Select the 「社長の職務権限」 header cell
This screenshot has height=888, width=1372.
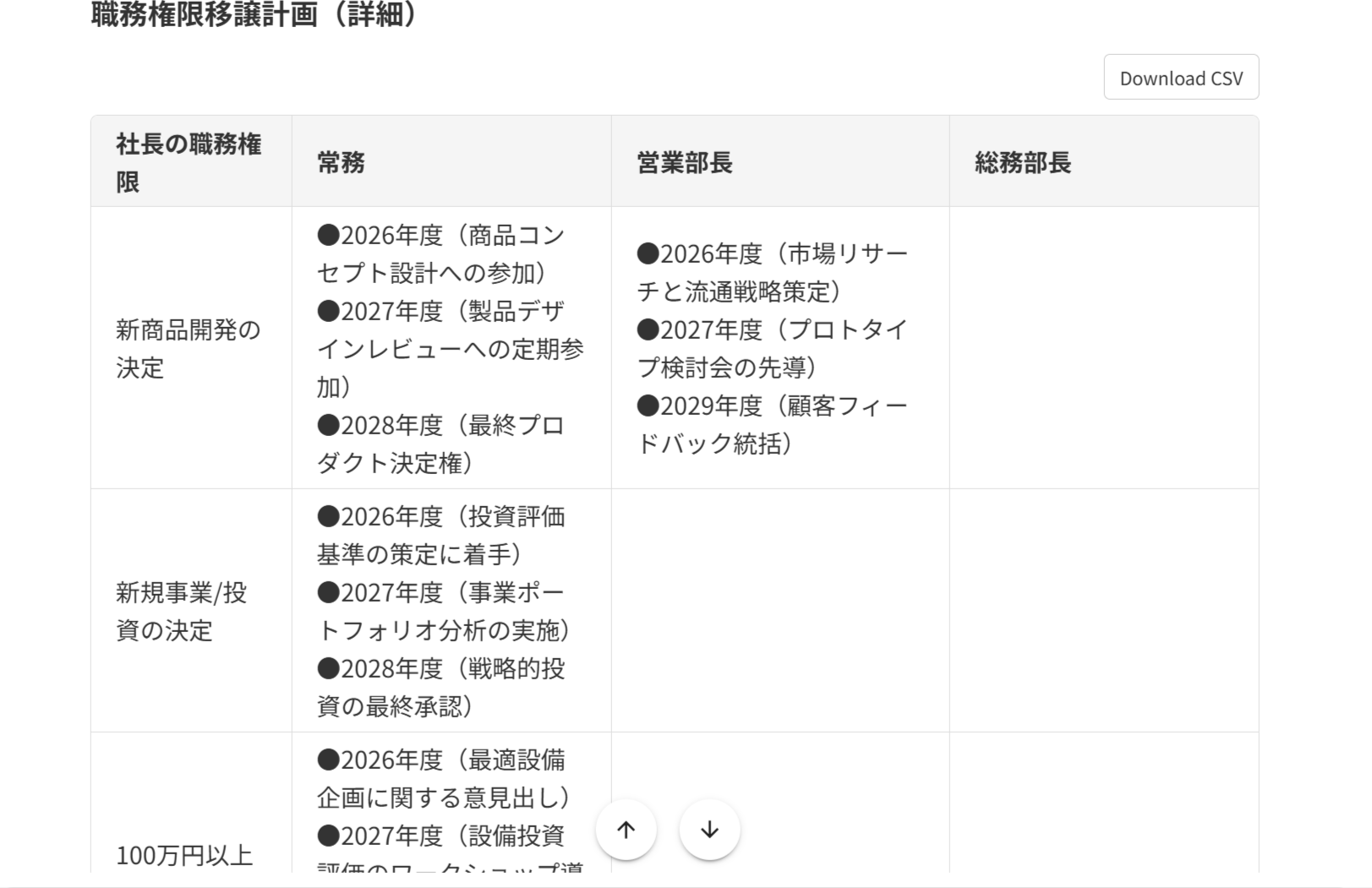[190, 161]
